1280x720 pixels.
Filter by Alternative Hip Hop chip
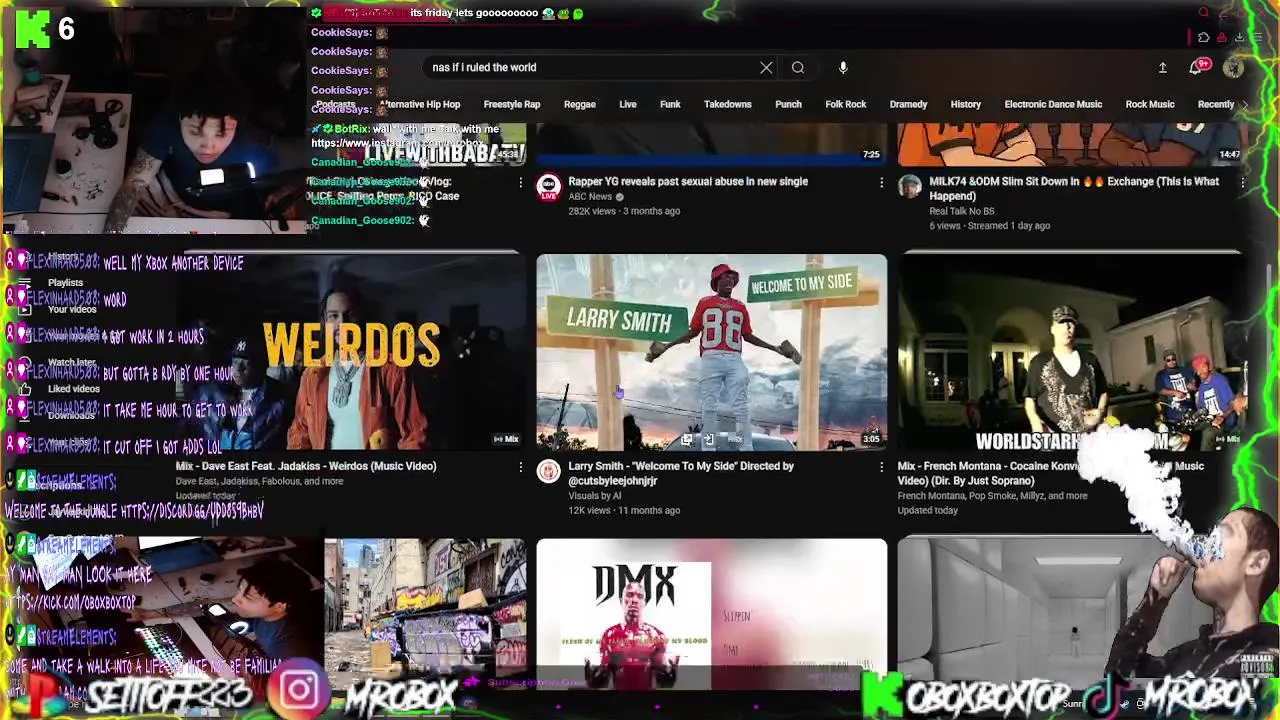420,104
